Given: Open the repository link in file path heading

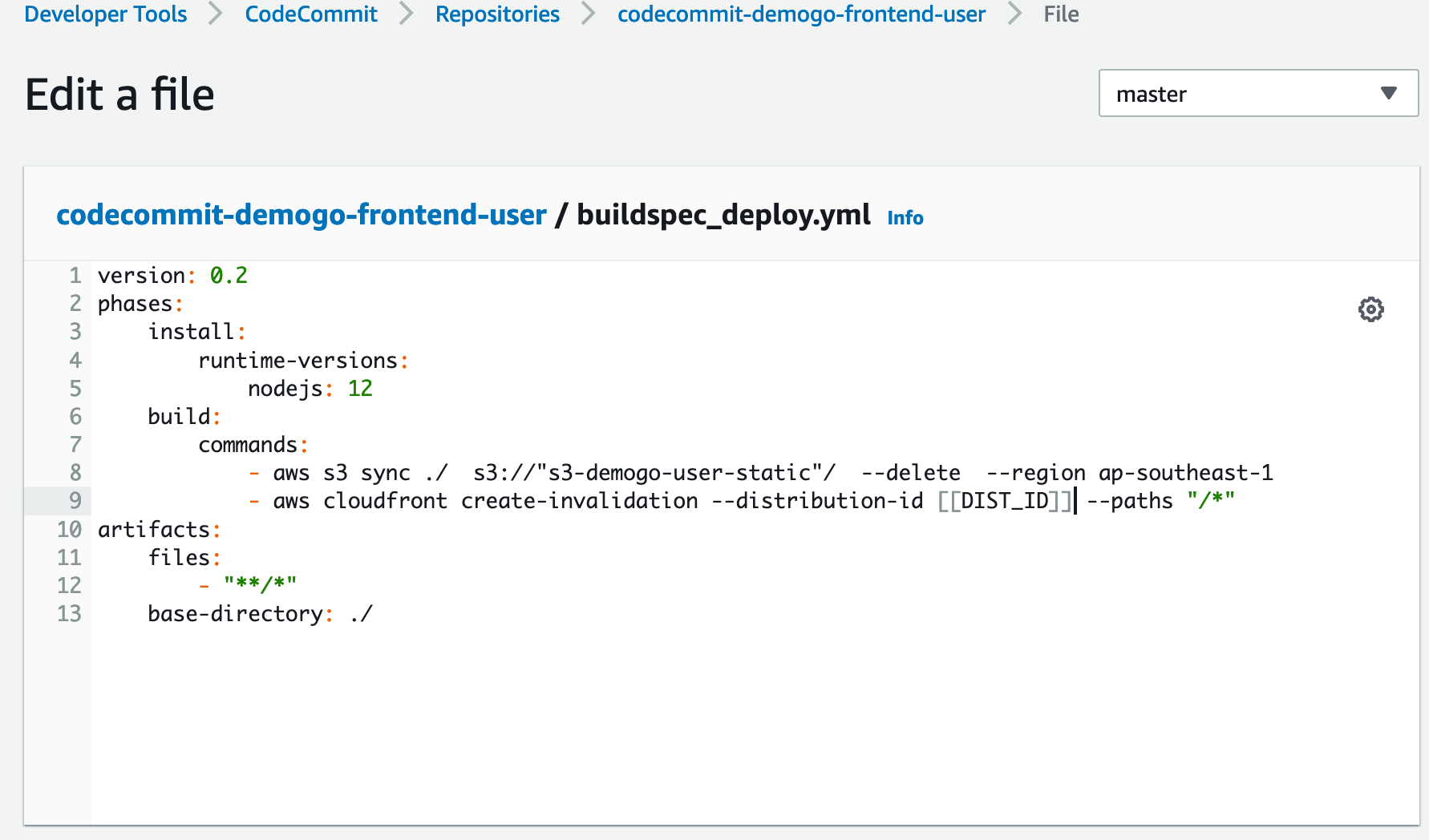Looking at the screenshot, I should (x=302, y=215).
